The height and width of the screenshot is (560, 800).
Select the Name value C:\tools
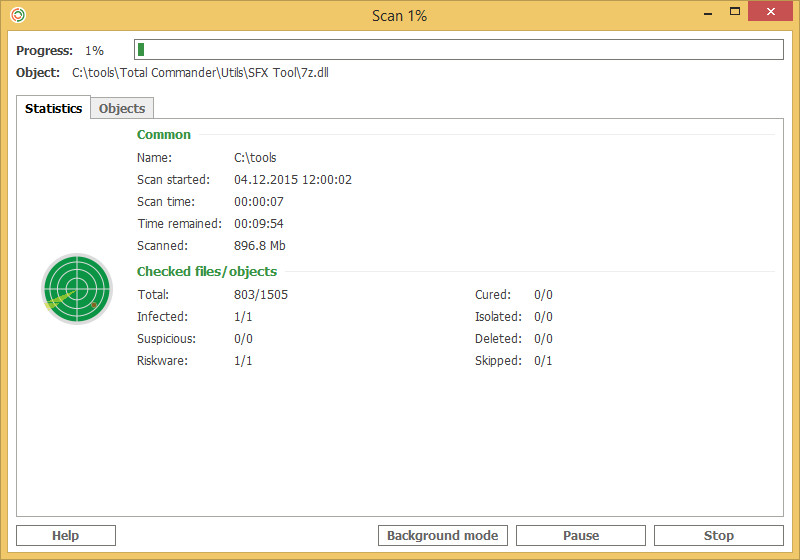(x=255, y=158)
